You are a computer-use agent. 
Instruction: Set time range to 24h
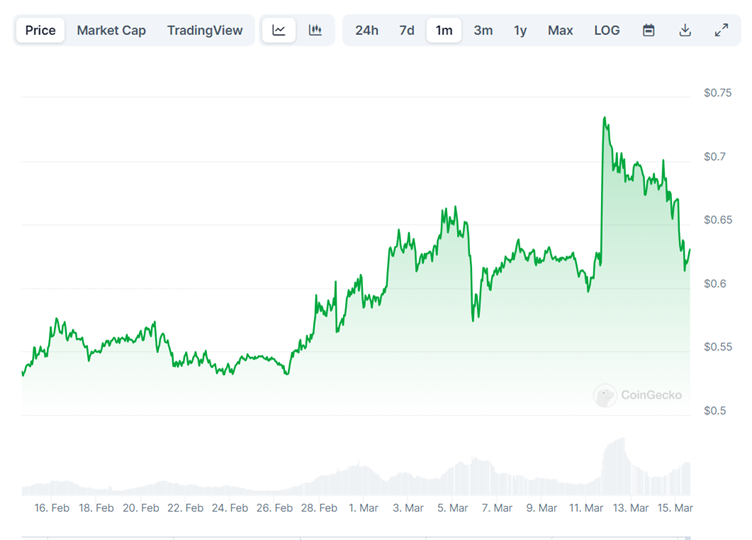367,30
